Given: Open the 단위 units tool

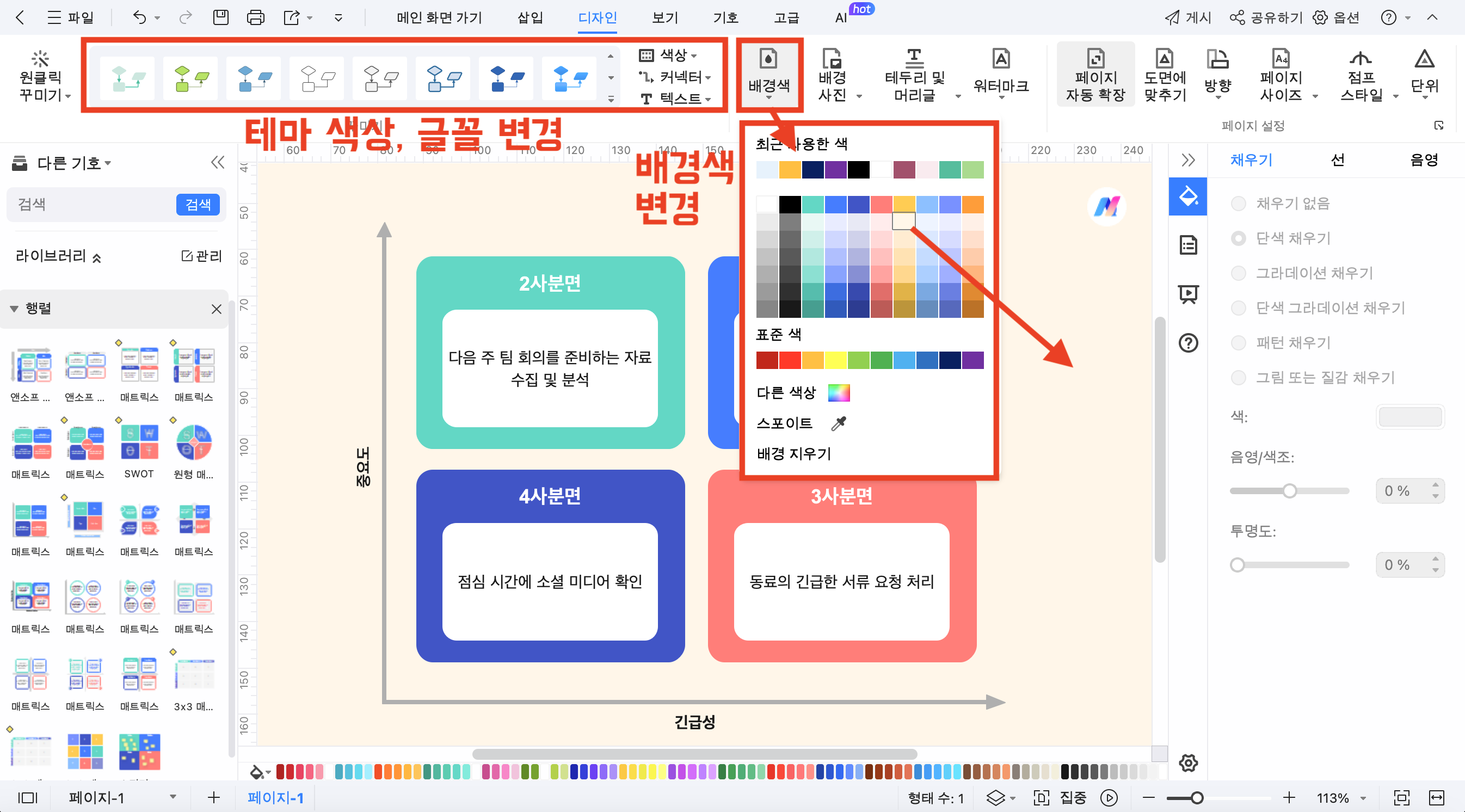Looking at the screenshot, I should [1424, 74].
